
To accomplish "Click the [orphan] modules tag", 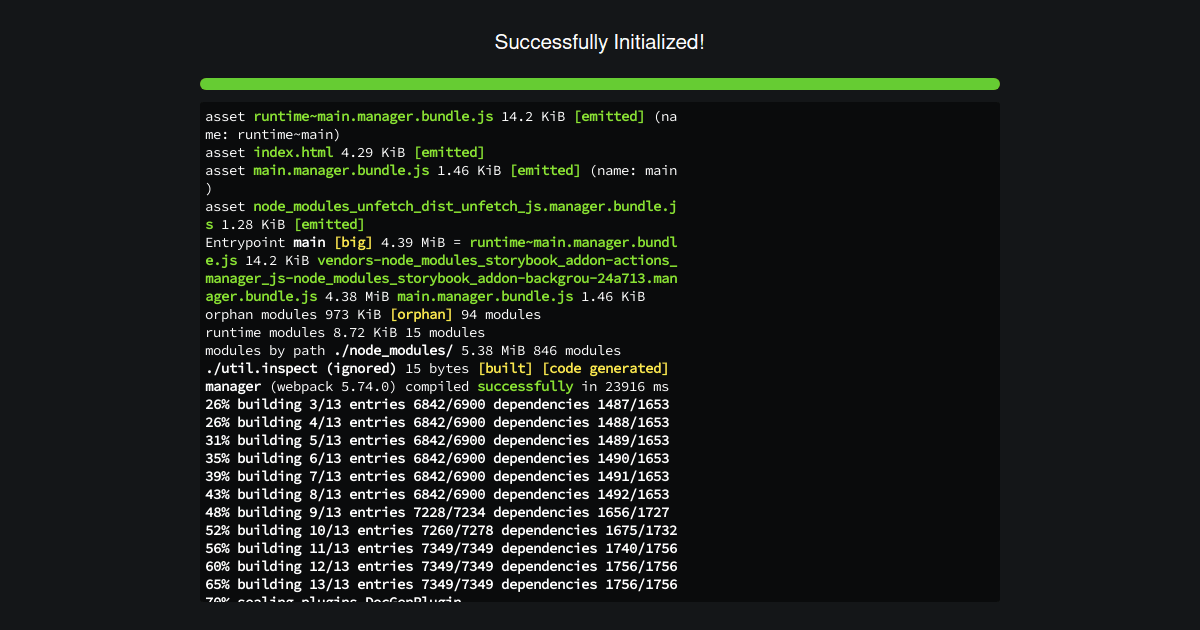I will 422,314.
